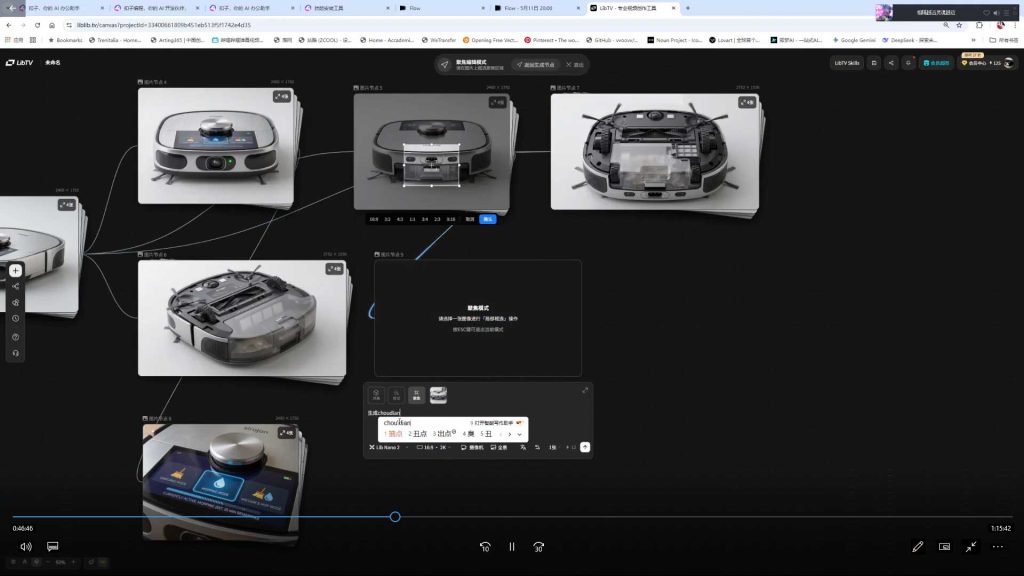The image size is (1024, 576).
Task: Click the video progress slider handle
Action: coord(395,517)
